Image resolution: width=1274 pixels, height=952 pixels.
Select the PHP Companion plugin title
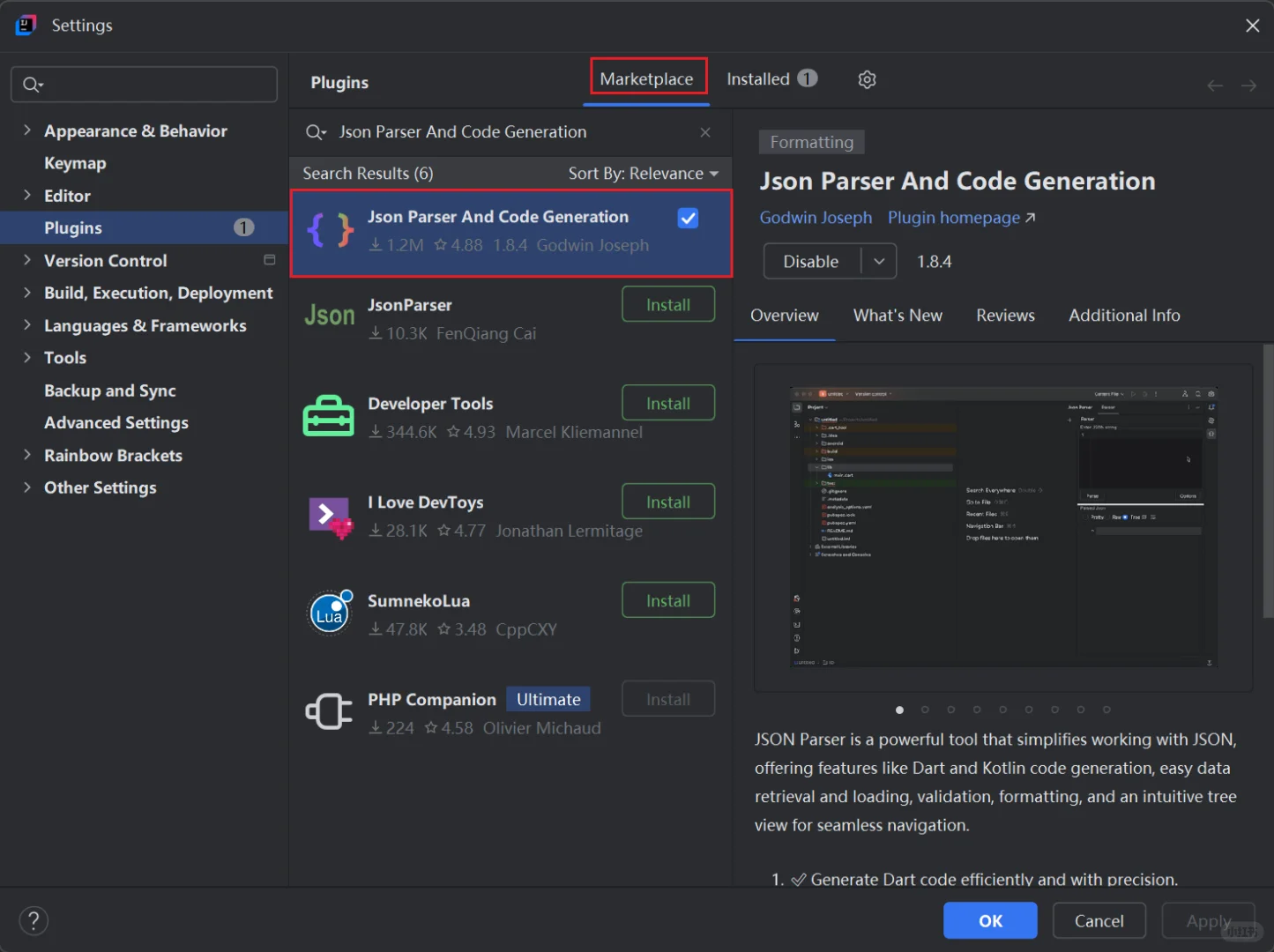(432, 700)
